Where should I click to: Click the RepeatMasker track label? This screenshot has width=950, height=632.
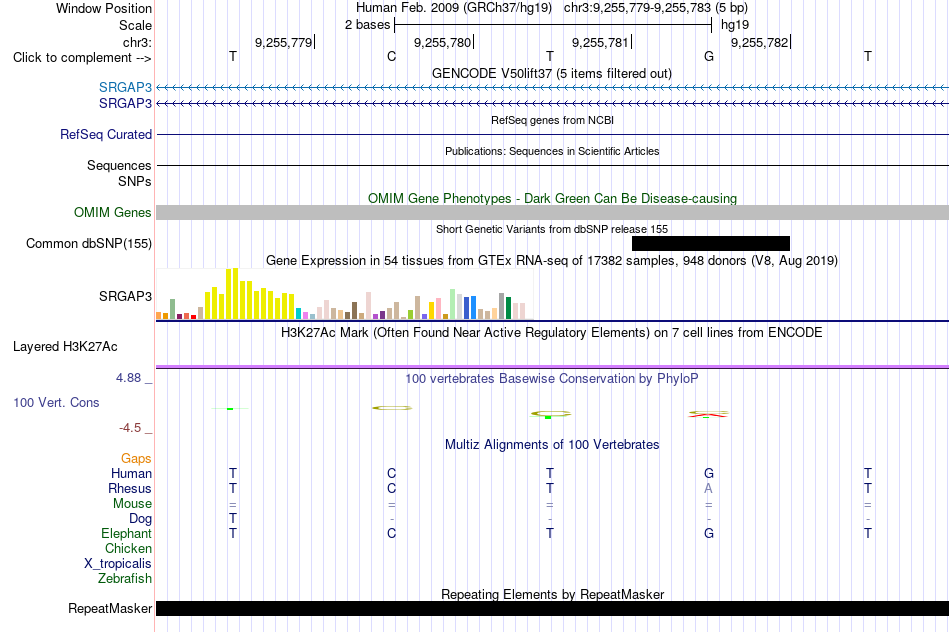(x=110, y=608)
